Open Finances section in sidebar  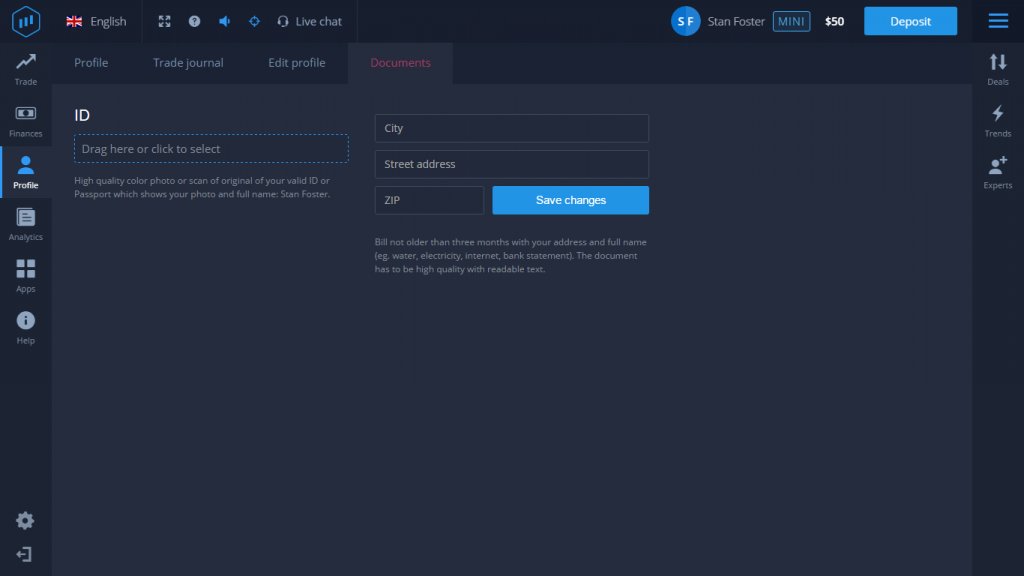[26, 121]
